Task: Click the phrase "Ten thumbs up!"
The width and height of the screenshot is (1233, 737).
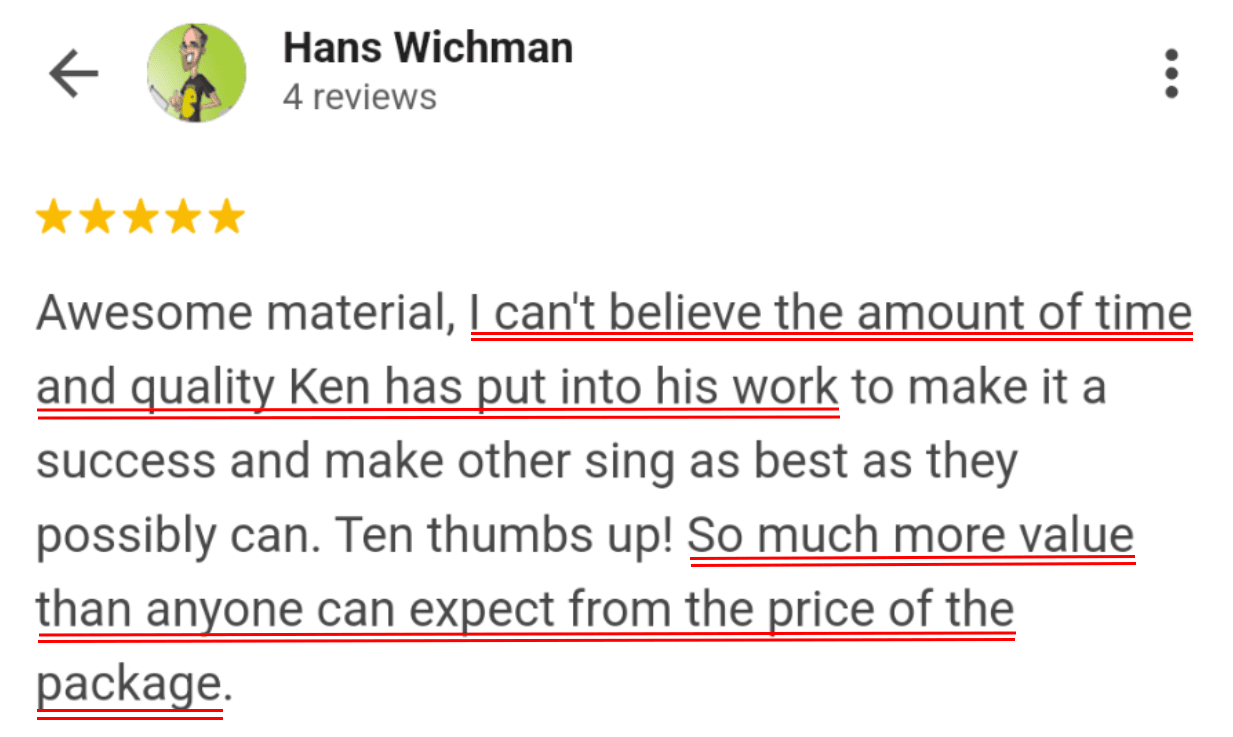Action: [502, 537]
